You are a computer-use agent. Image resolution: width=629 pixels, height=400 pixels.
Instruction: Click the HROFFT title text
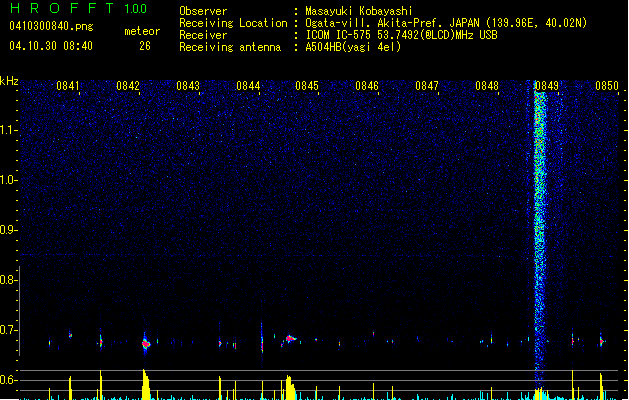pos(62,8)
